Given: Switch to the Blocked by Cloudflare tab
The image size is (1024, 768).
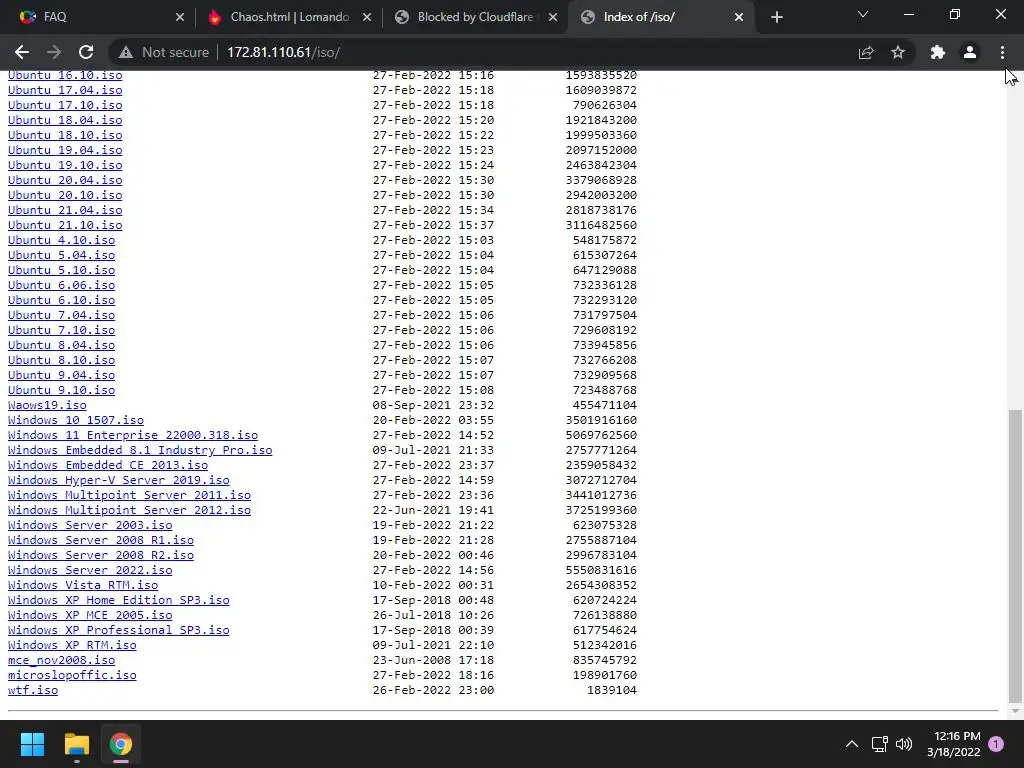Looking at the screenshot, I should point(475,17).
